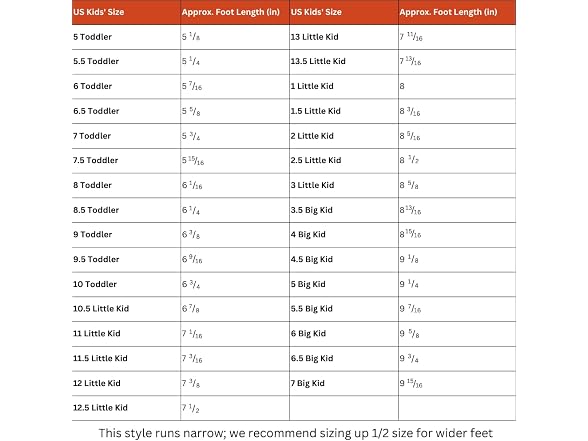Select the '2.5 Little Kid' cell

[344, 160]
